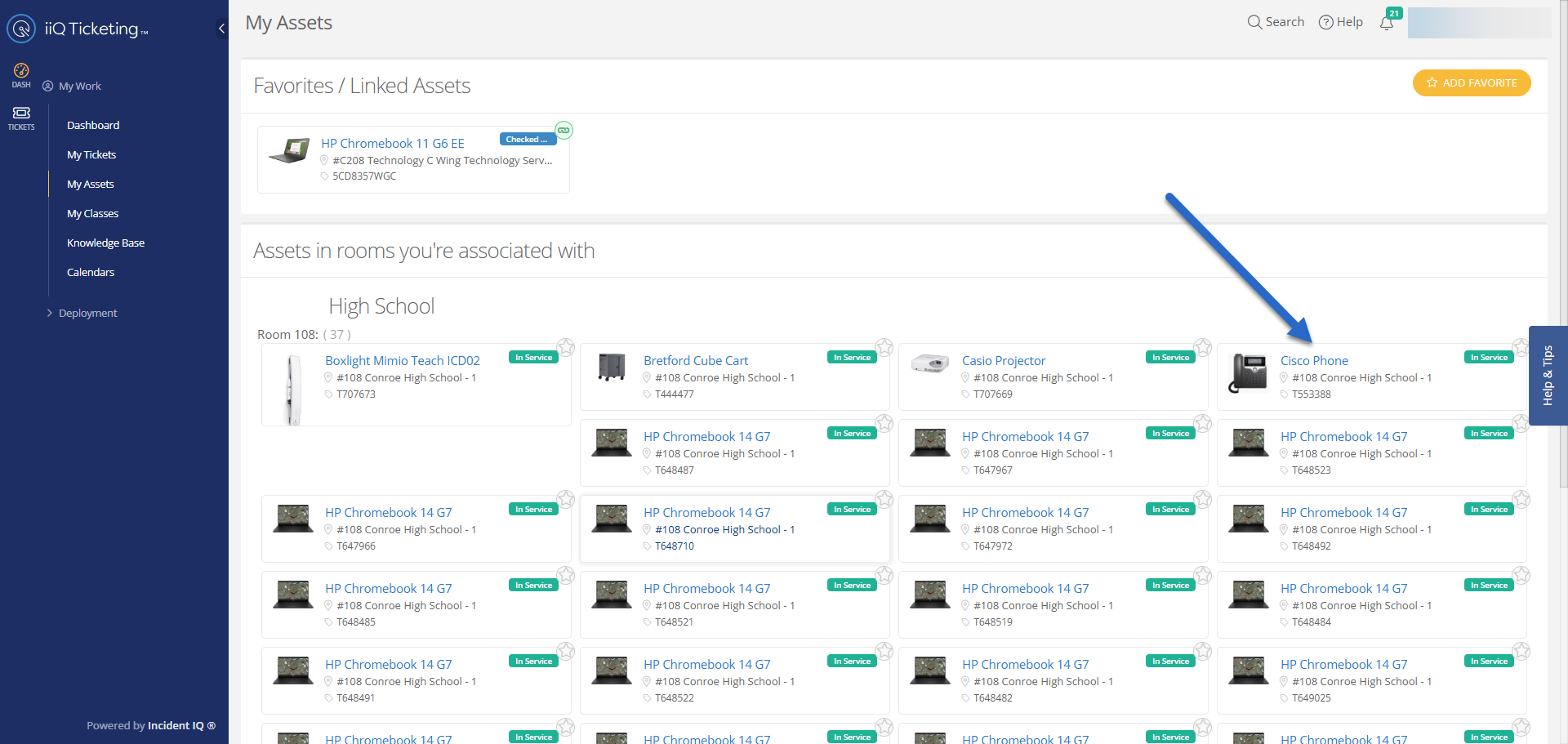Click the Cisco Phone thumbnail image
Screen dimensions: 1568x744
point(1248,374)
